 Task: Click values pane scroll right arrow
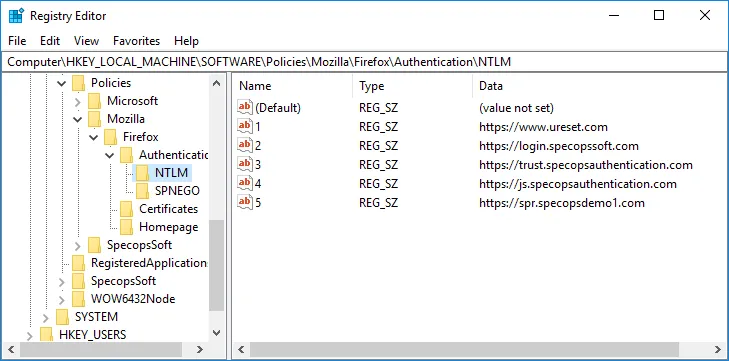717,349
